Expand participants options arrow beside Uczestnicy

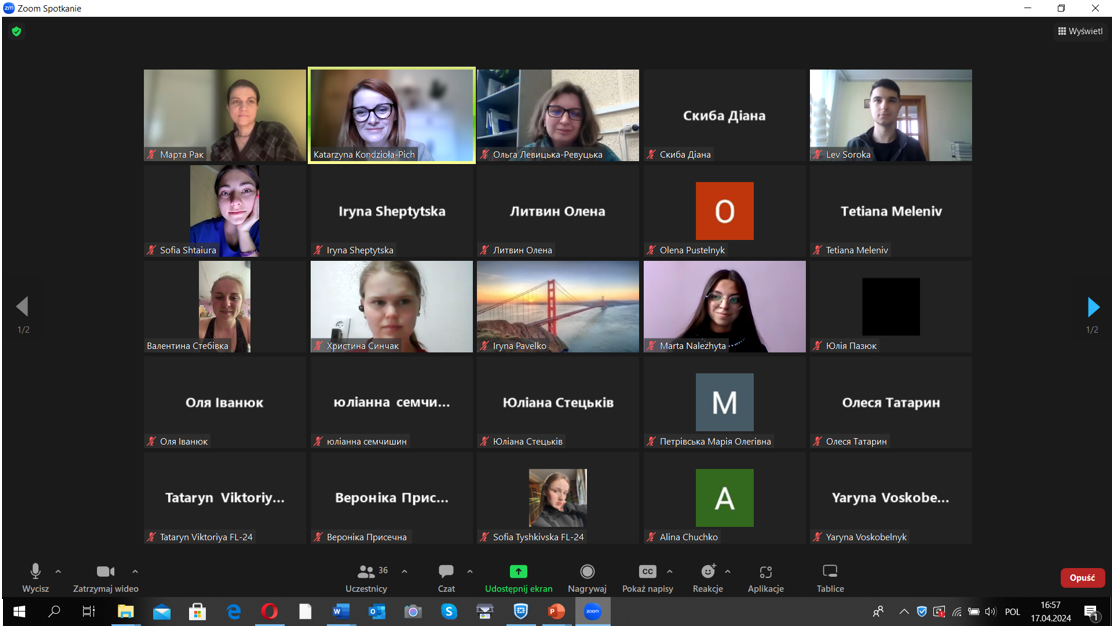point(404,571)
